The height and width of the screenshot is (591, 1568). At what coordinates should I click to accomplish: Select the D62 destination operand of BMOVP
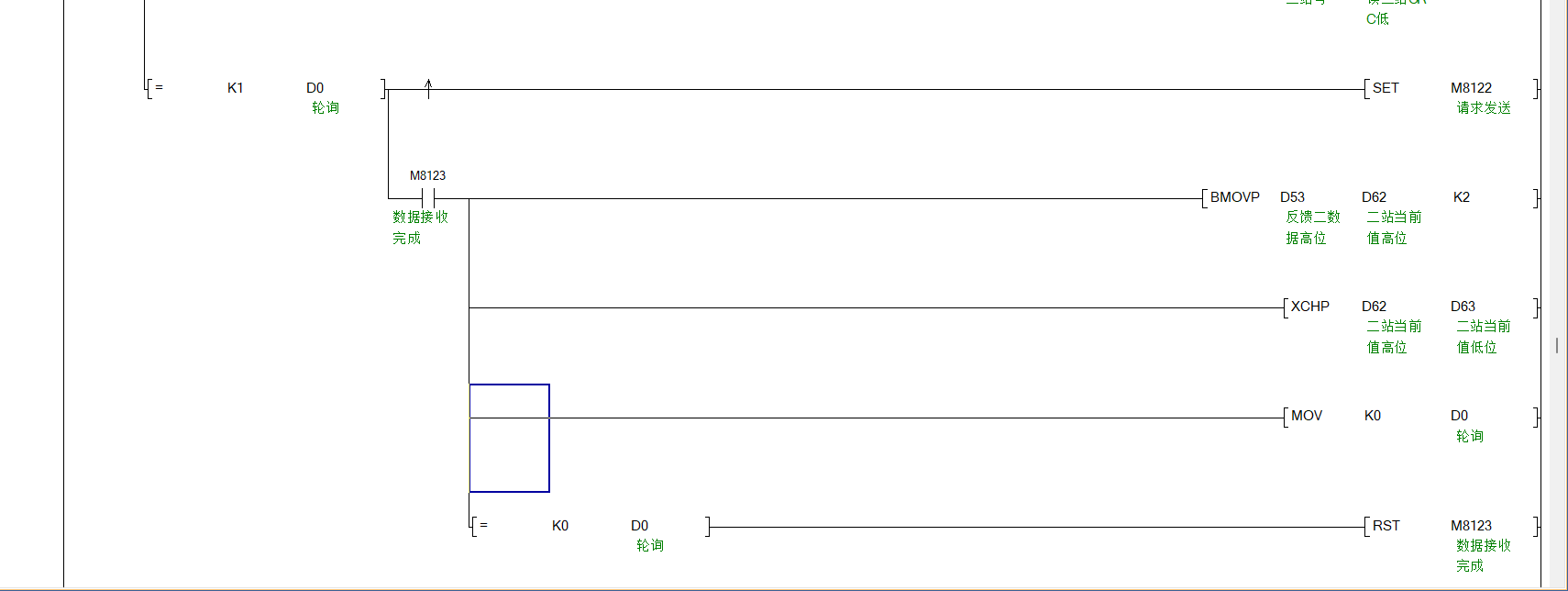(1374, 197)
